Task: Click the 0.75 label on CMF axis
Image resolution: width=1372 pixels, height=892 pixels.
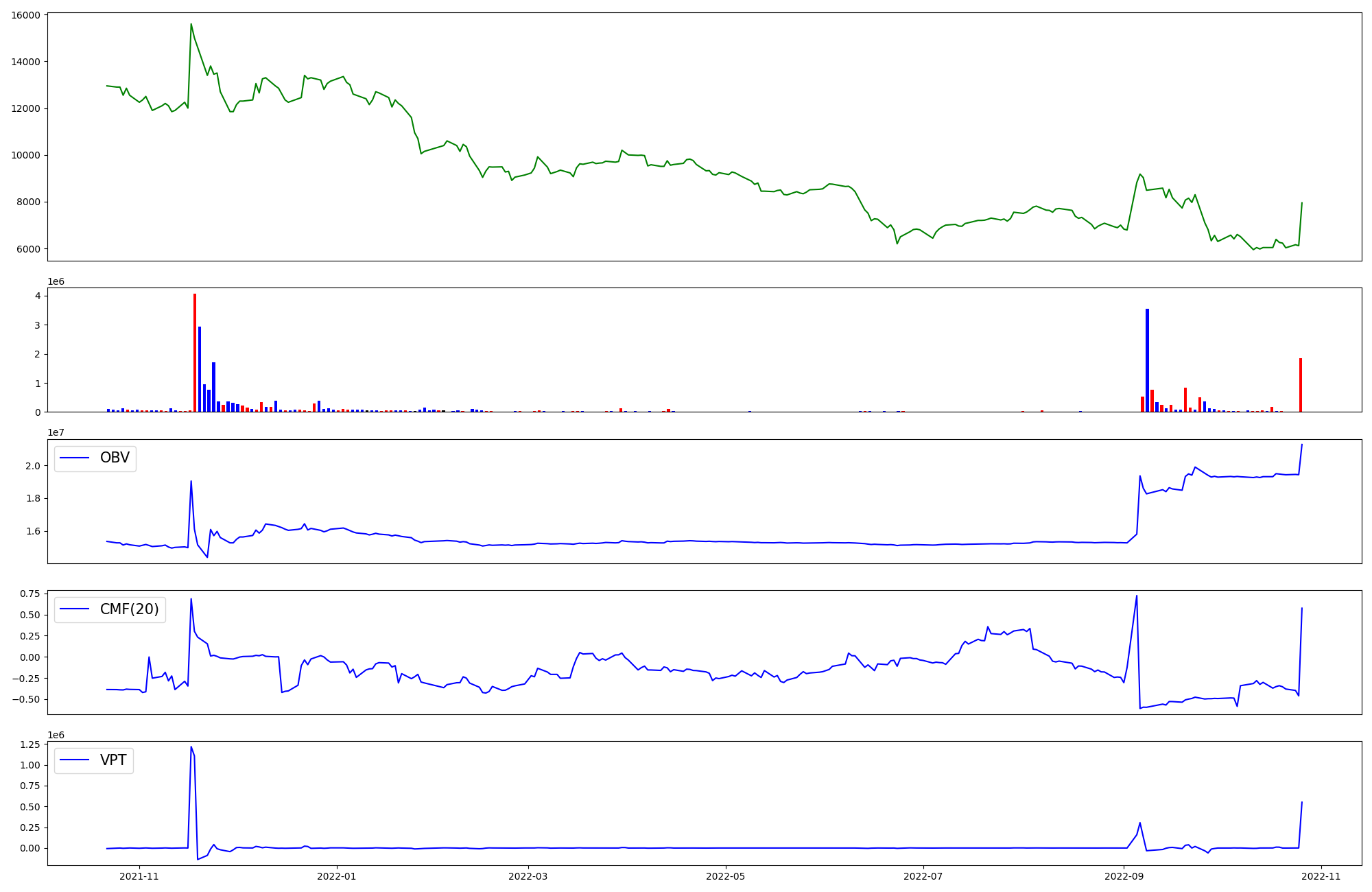Action: [x=29, y=594]
